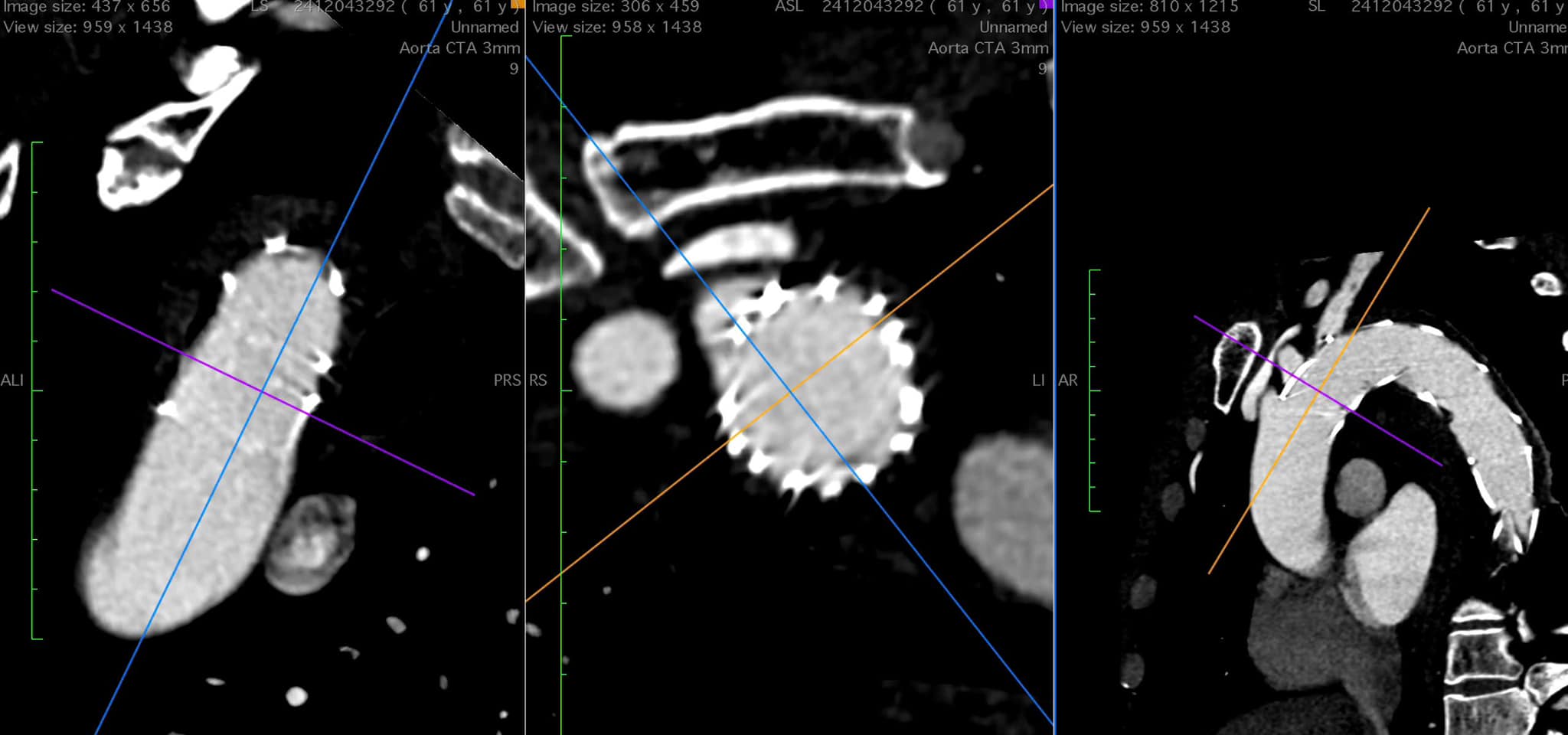
Task: Click the 'Image size: 810 x 1215' annotation
Action: [1149, 7]
